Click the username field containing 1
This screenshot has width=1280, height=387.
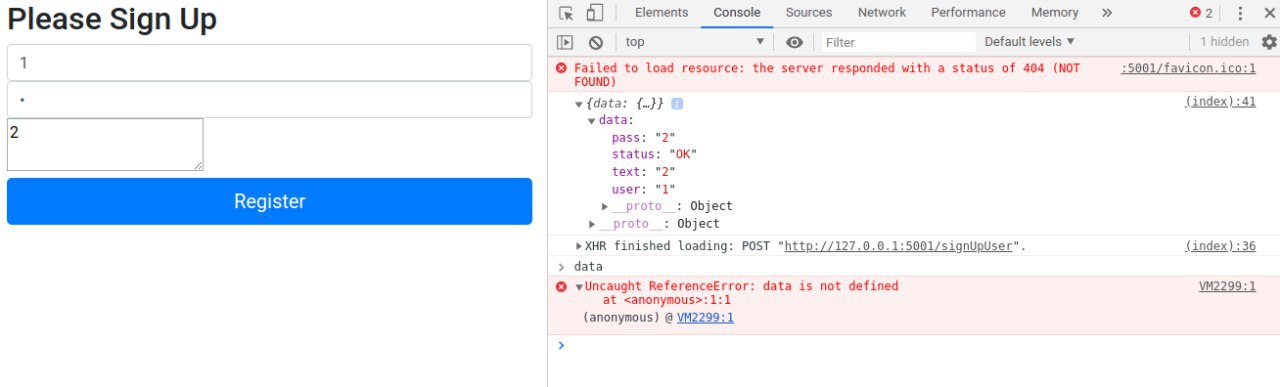tap(269, 62)
